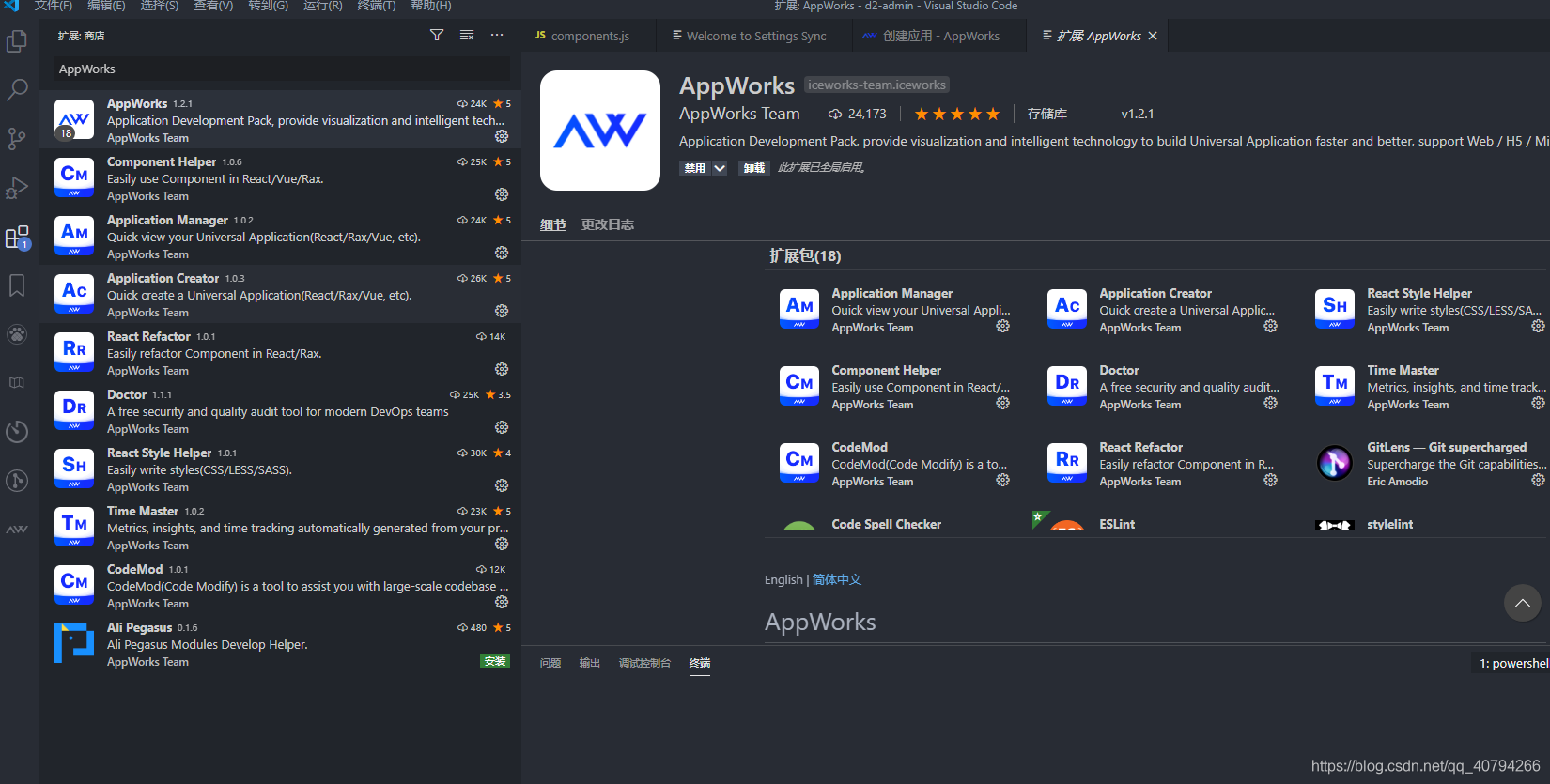Select the 更改日志 changelog tab
Viewport: 1550px width, 784px height.
point(608,224)
